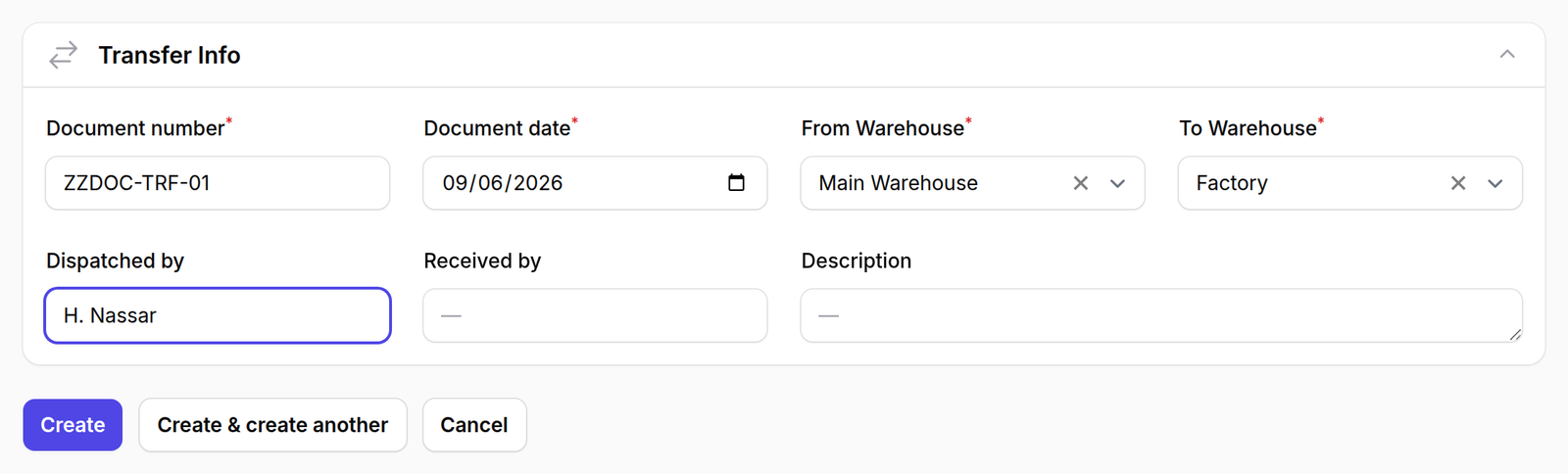Viewport: 1568px width, 474px height.
Task: Click the Factory value in To Warehouse
Action: pos(1232,183)
